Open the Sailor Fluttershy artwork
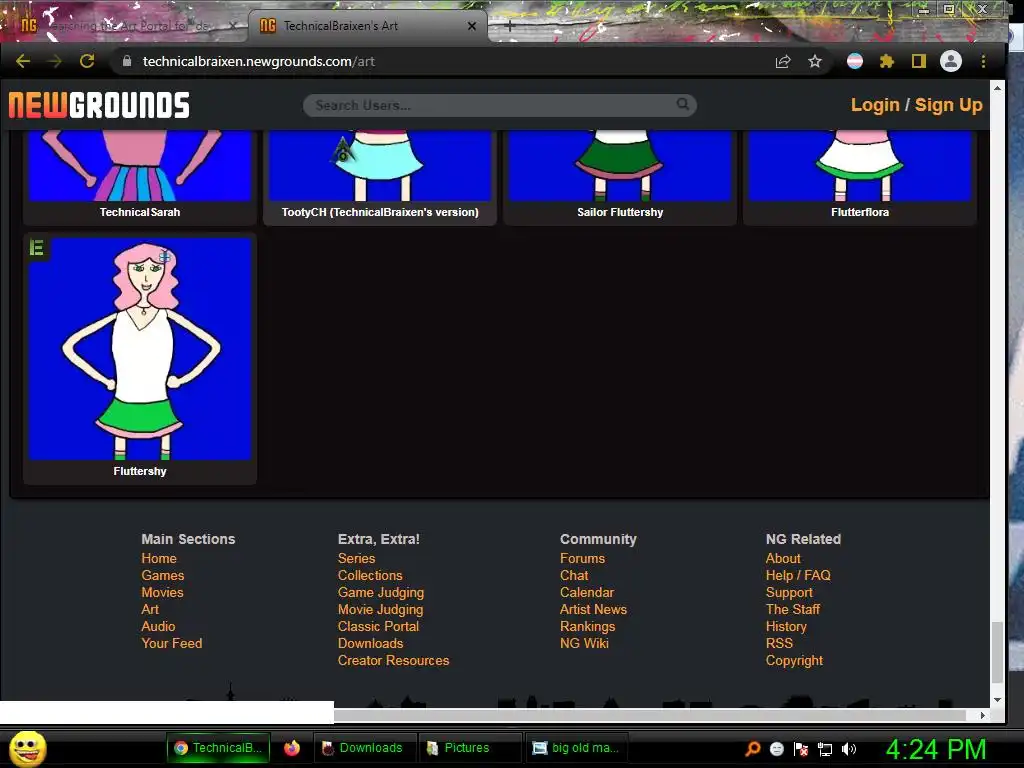 point(620,176)
